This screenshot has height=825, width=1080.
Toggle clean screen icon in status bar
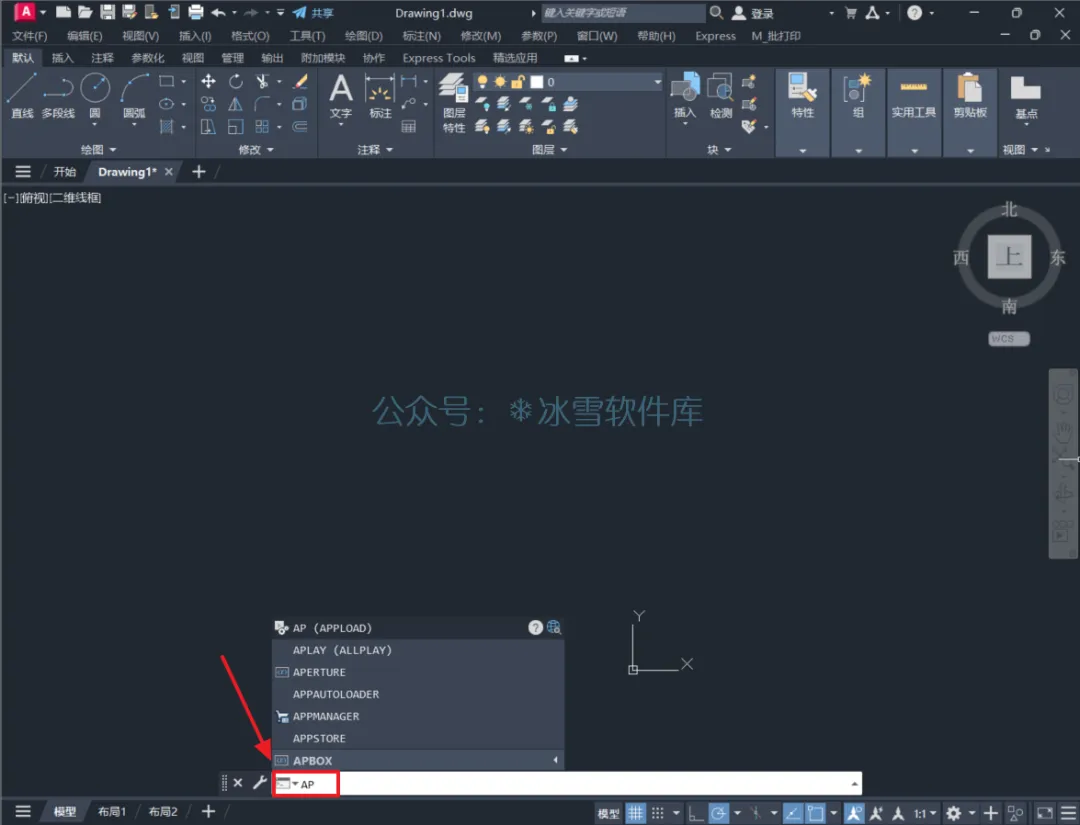coord(1044,813)
